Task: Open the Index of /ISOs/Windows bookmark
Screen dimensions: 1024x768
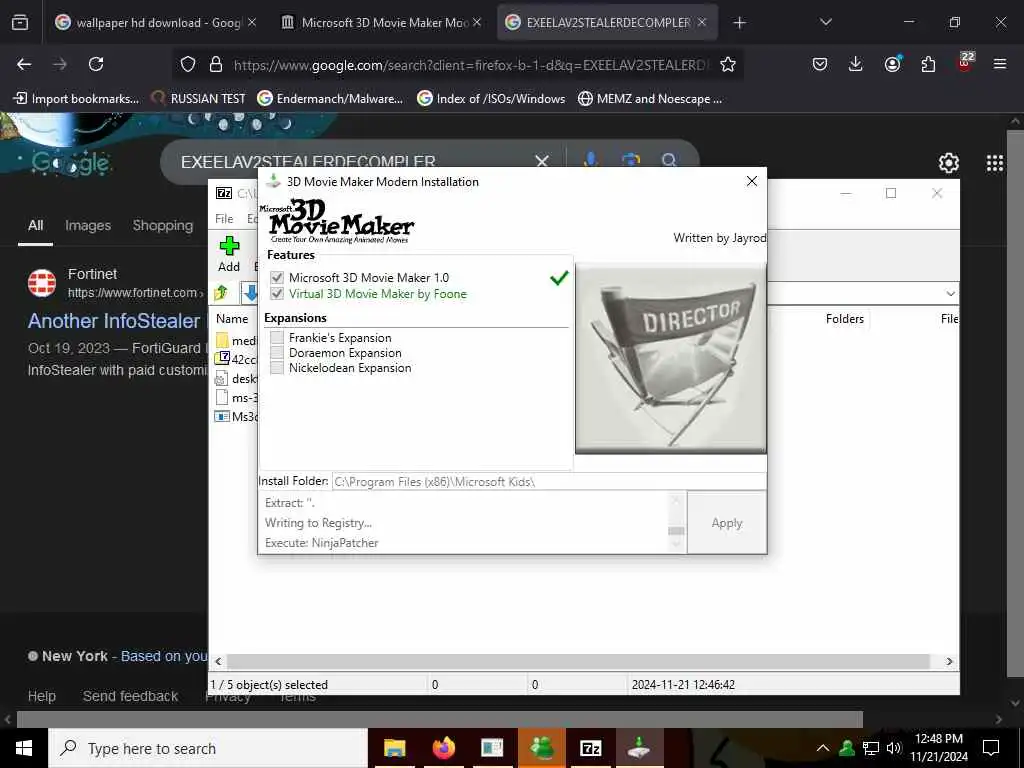Action: point(491,99)
